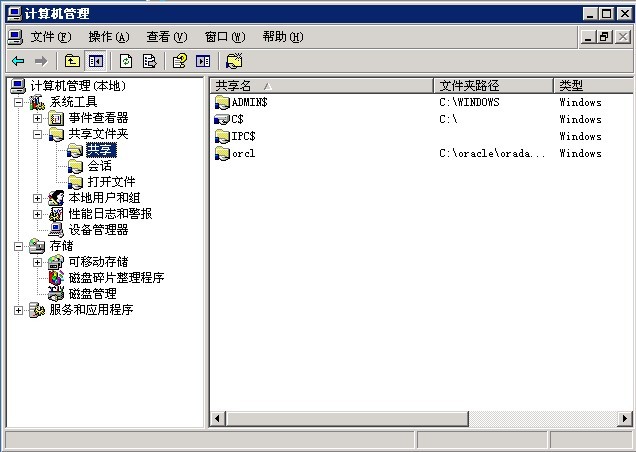Click the 可移动存储 icon
636x452 pixels.
56,262
